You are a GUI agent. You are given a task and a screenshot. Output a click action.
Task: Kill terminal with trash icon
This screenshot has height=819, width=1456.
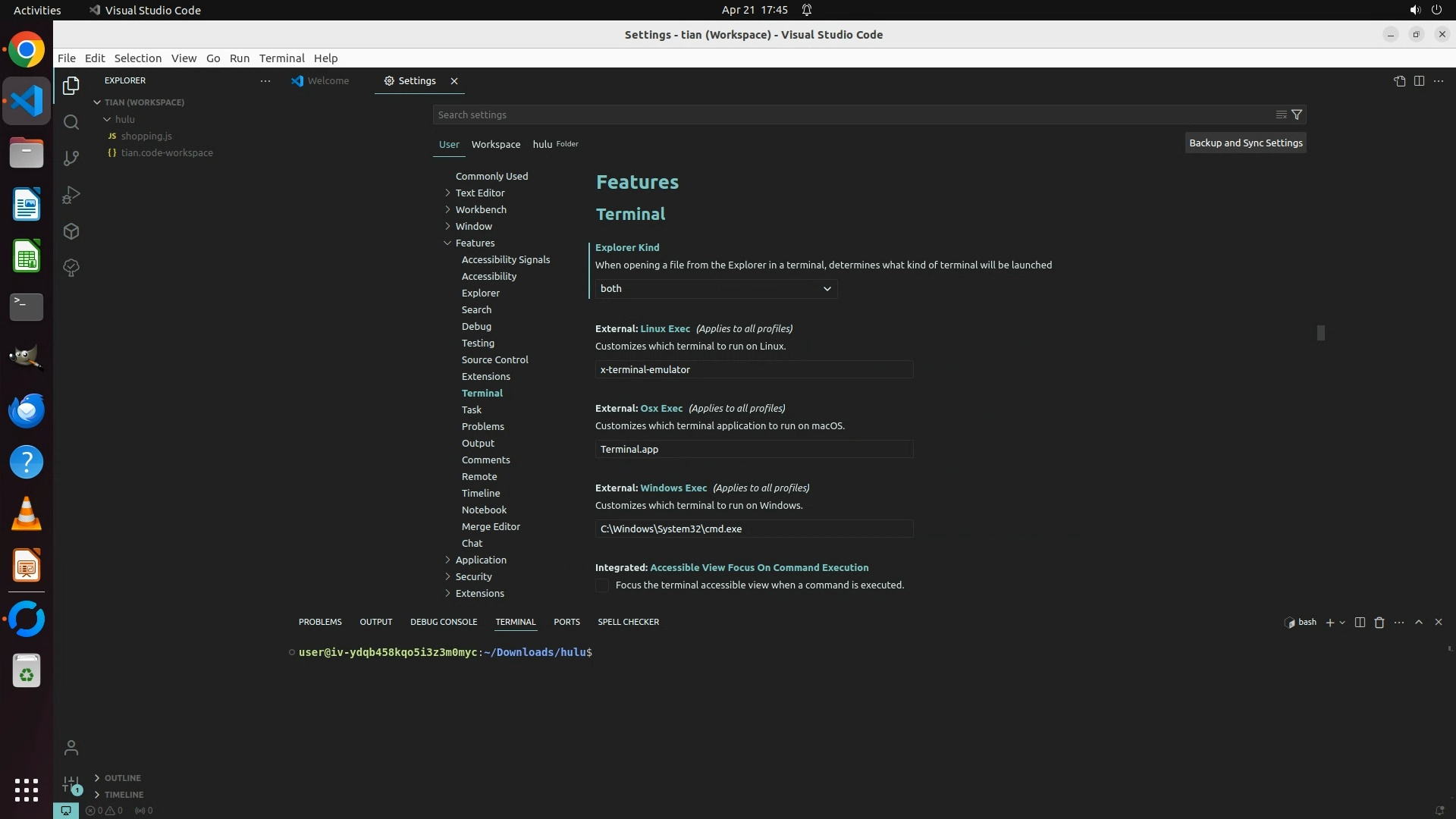[x=1379, y=622]
